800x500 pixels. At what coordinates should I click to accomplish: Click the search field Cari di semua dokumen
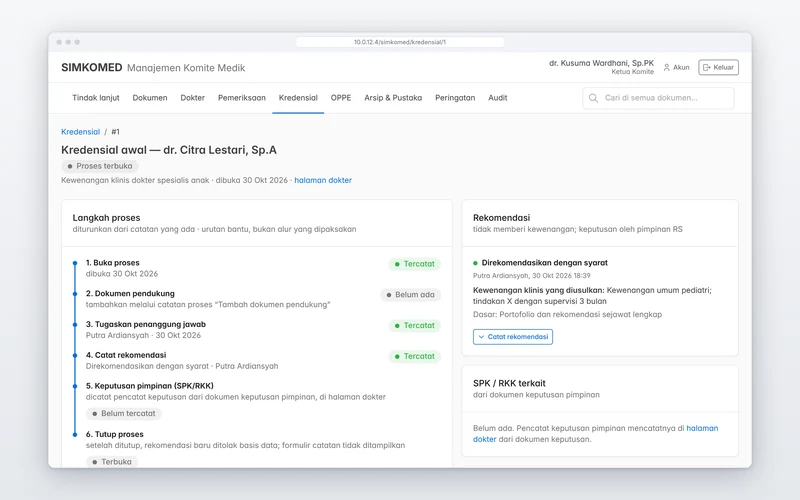point(658,98)
